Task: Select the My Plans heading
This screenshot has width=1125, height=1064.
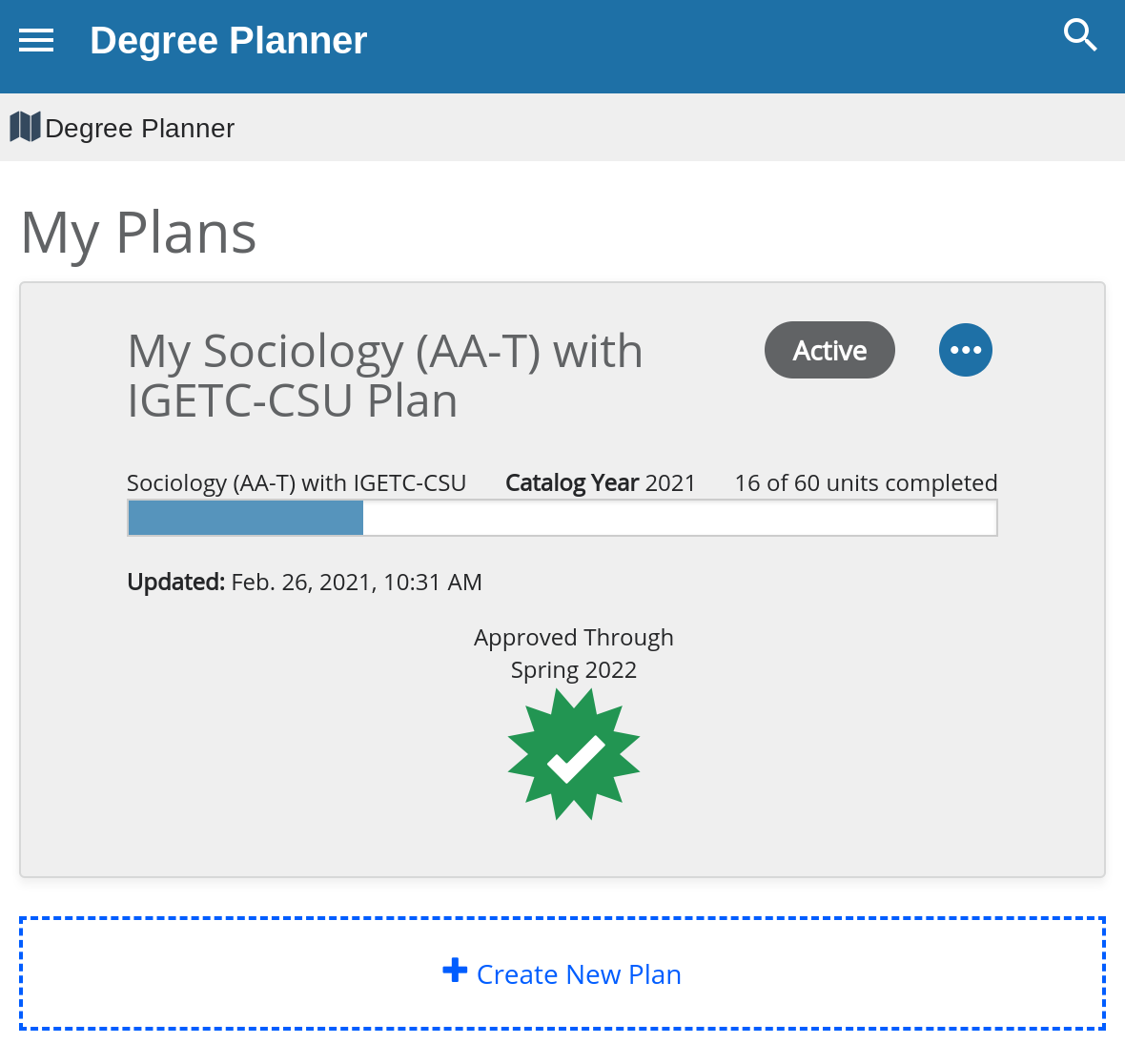Action: point(137,233)
